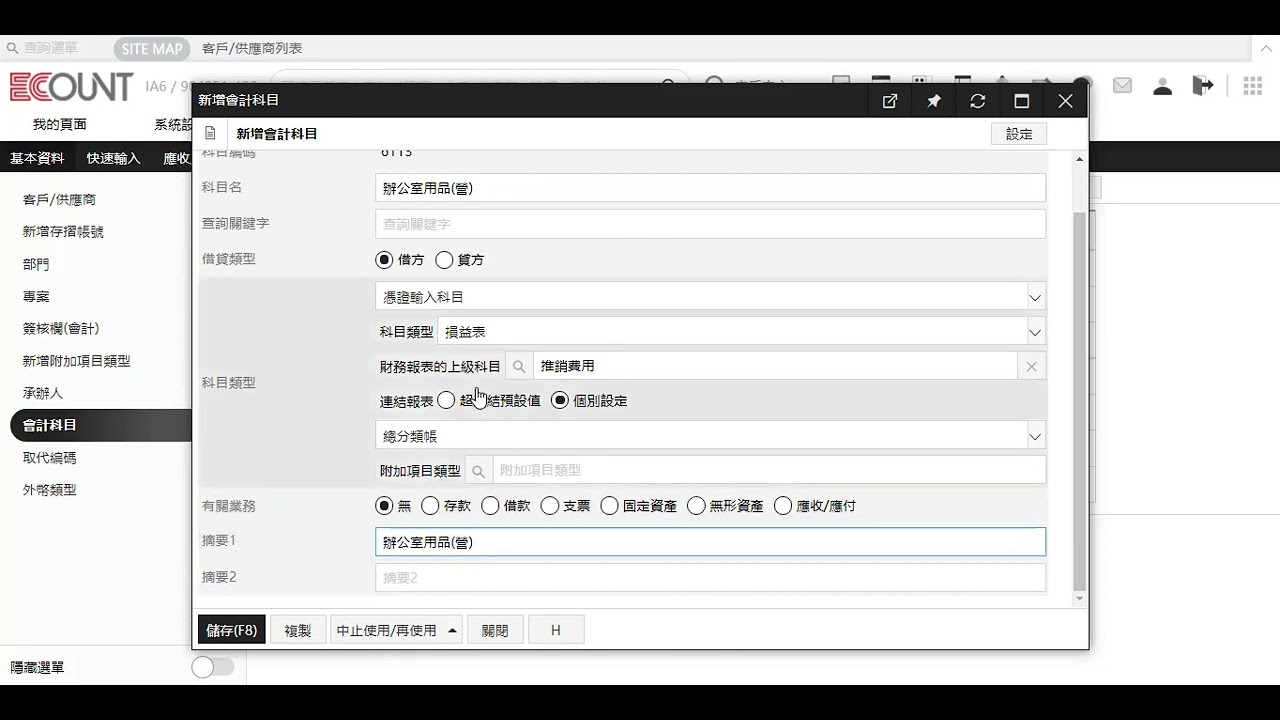Click the document icon beside dialog title
This screenshot has width=1280, height=720.
click(210, 133)
